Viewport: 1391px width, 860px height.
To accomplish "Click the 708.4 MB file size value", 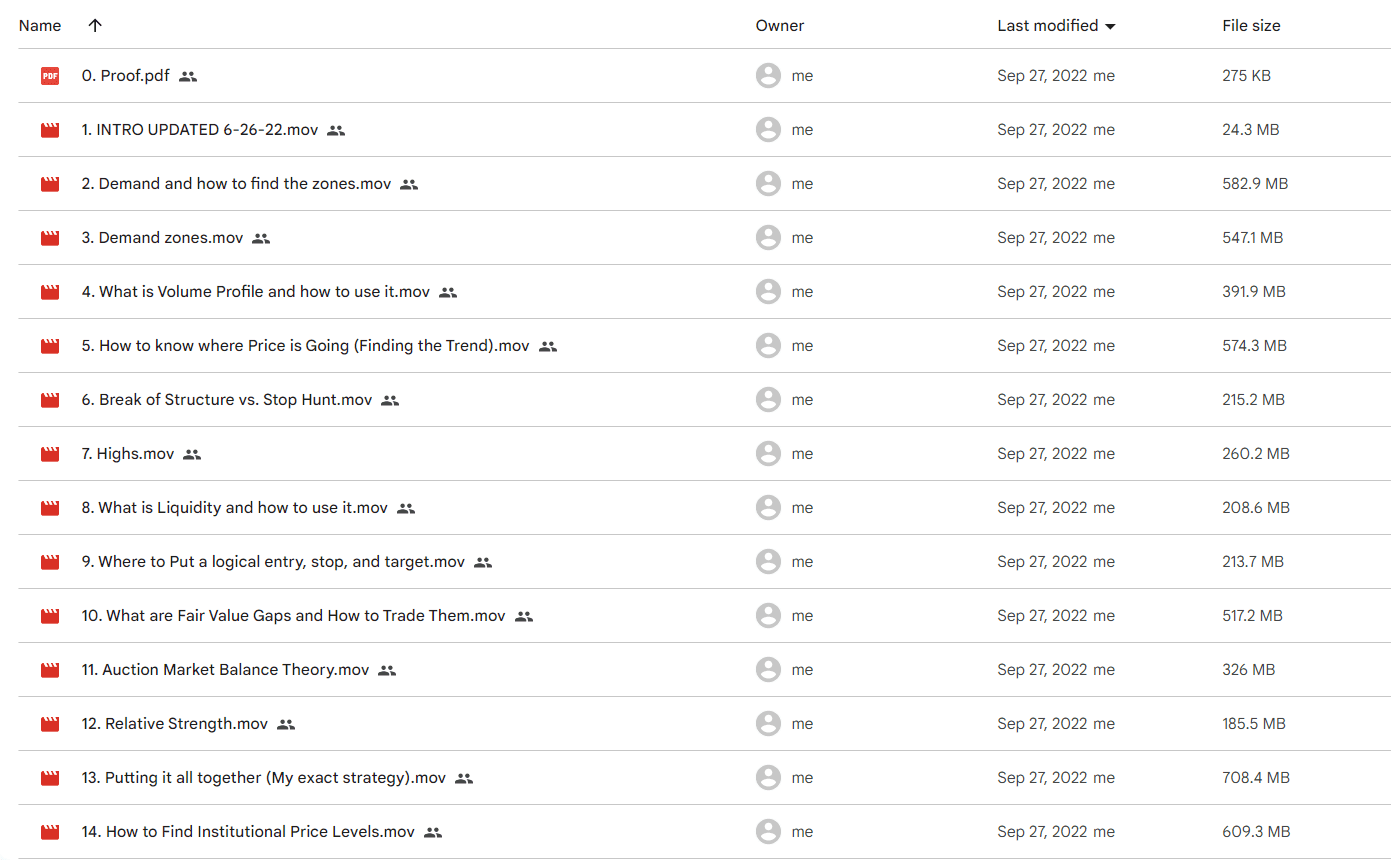I will pos(1256,778).
